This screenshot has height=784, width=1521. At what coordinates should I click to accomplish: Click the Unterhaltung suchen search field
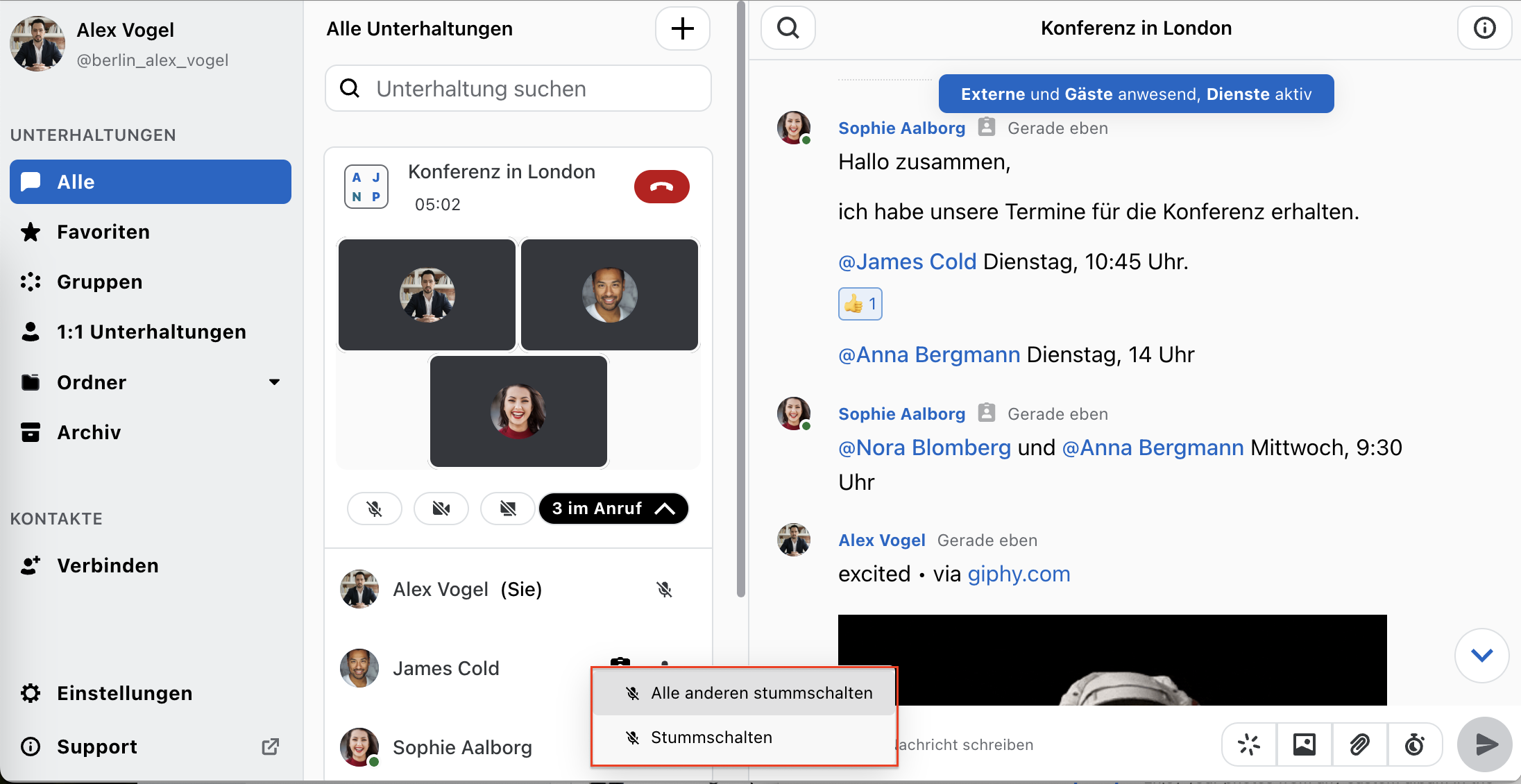(x=518, y=89)
